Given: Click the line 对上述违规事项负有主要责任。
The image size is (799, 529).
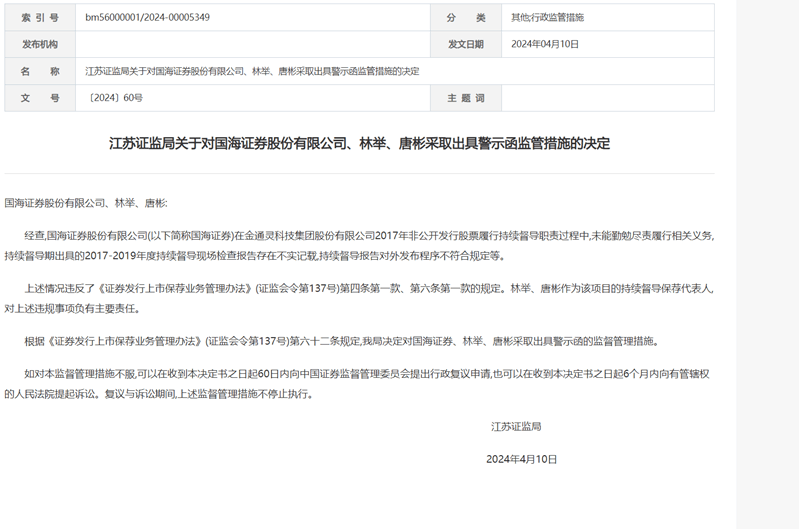Looking at the screenshot, I should pyautogui.click(x=72, y=309).
